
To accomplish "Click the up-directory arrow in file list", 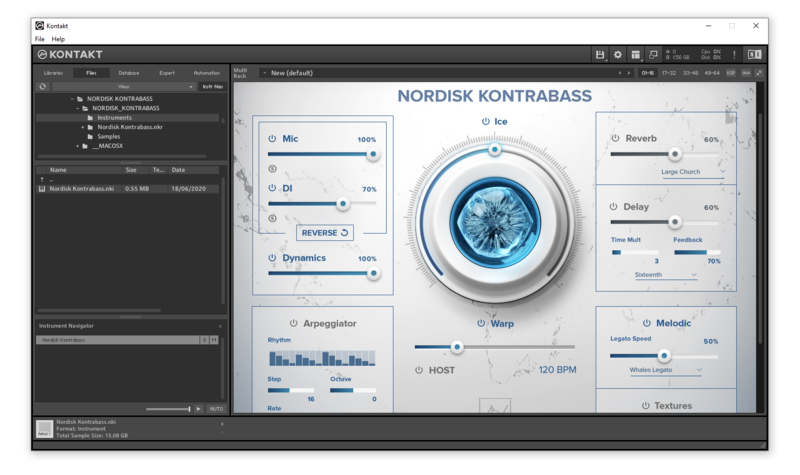I will click(x=42, y=180).
